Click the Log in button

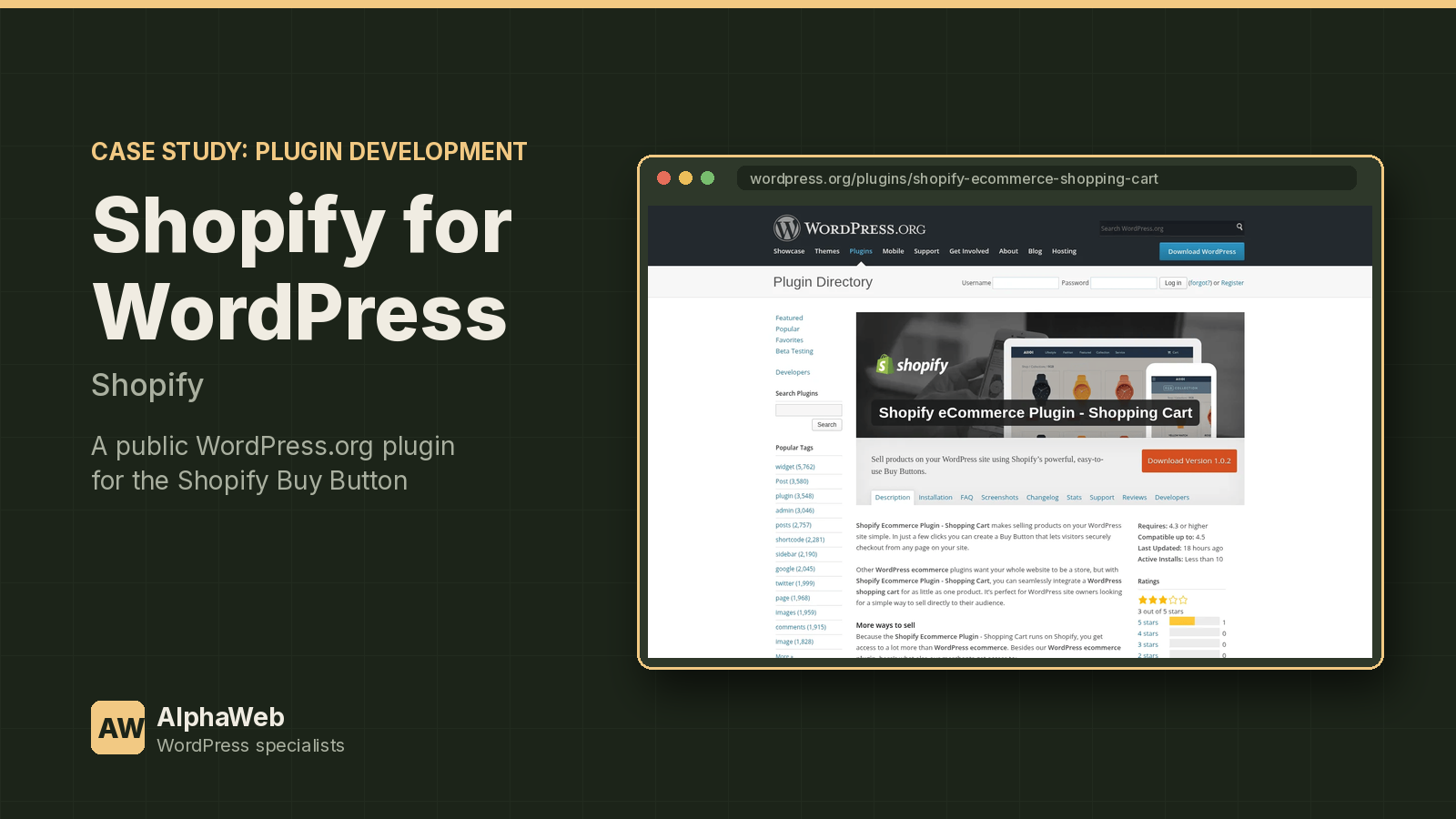point(1173,283)
